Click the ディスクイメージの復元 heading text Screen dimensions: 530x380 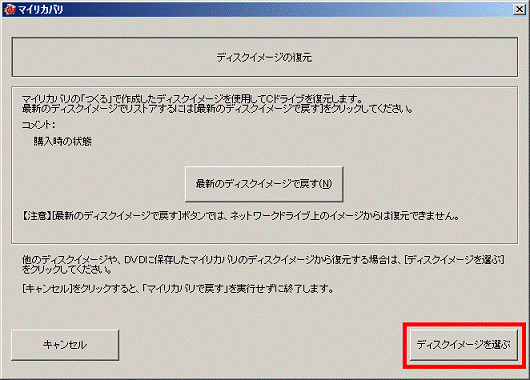(264, 57)
